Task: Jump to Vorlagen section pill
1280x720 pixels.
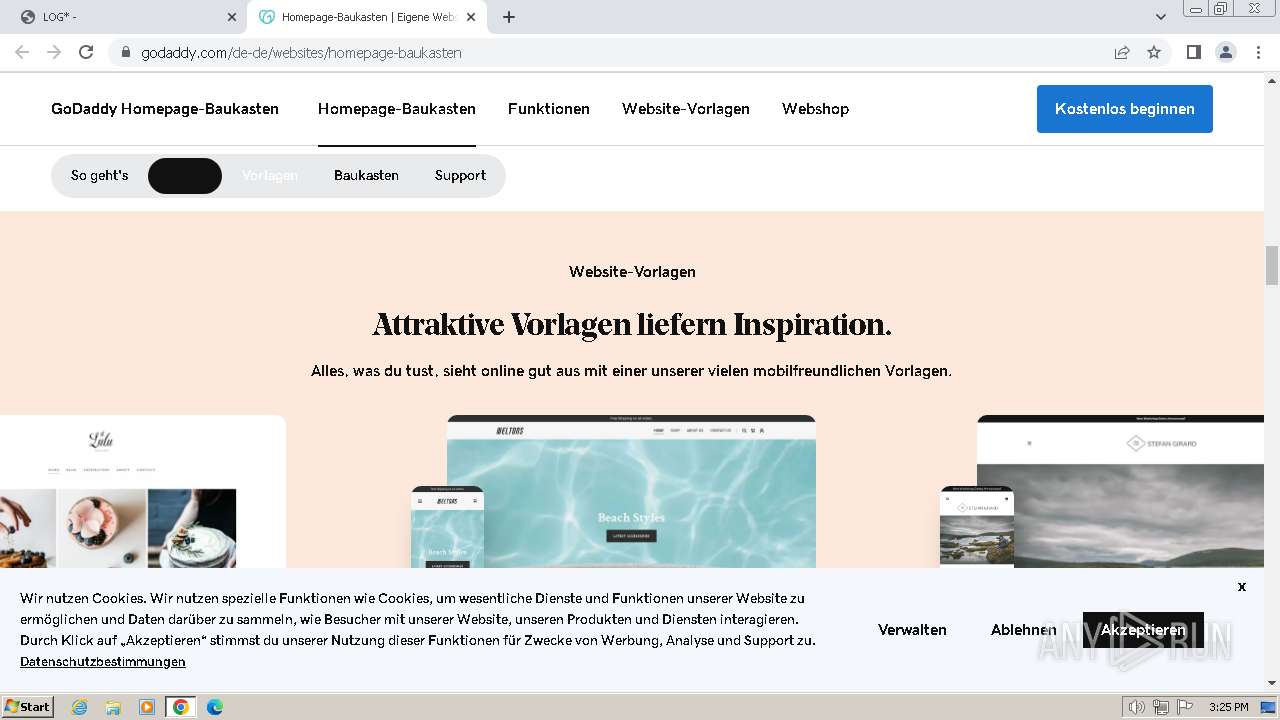Action: tap(270, 176)
